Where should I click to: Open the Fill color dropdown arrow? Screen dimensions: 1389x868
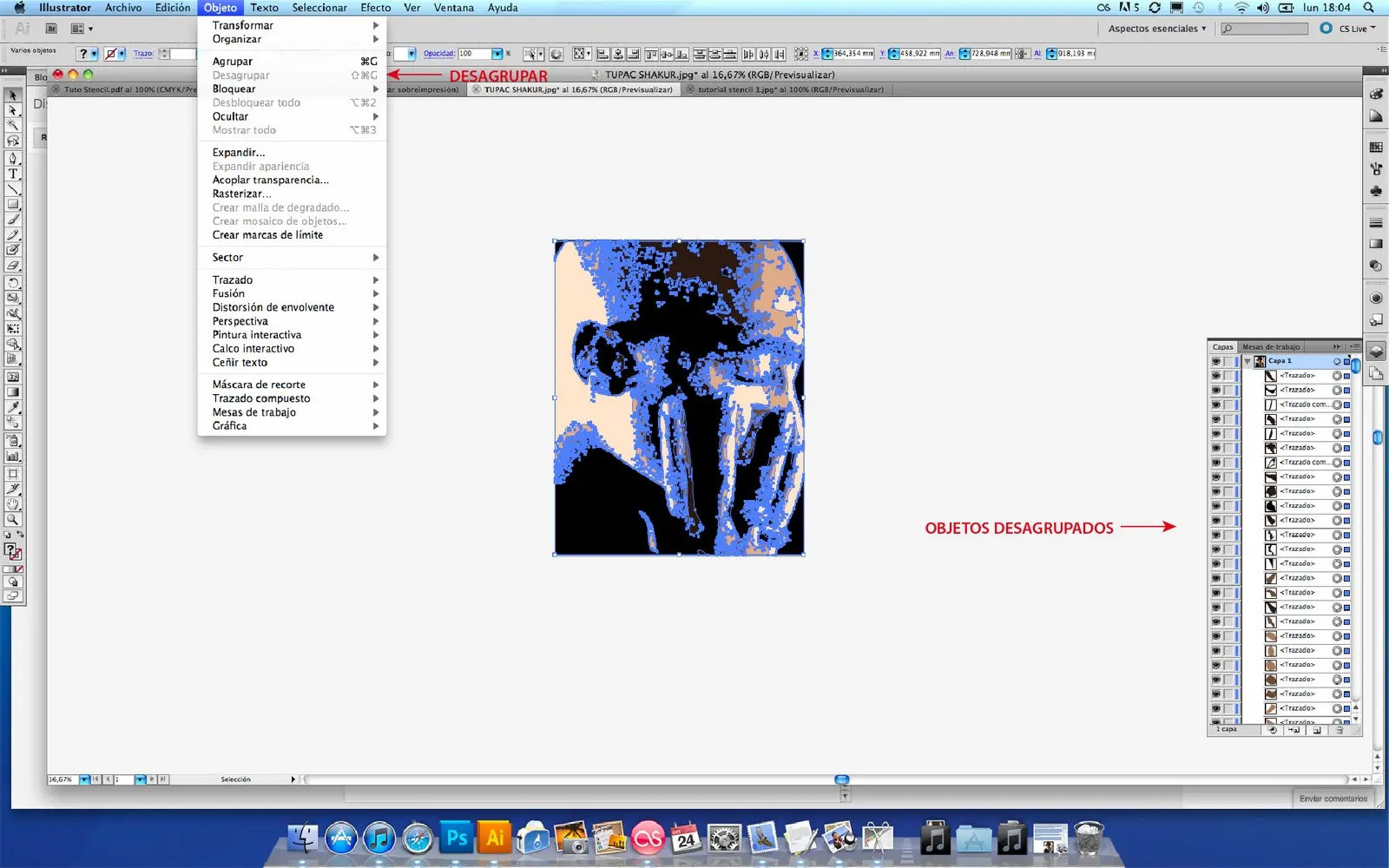(x=95, y=54)
